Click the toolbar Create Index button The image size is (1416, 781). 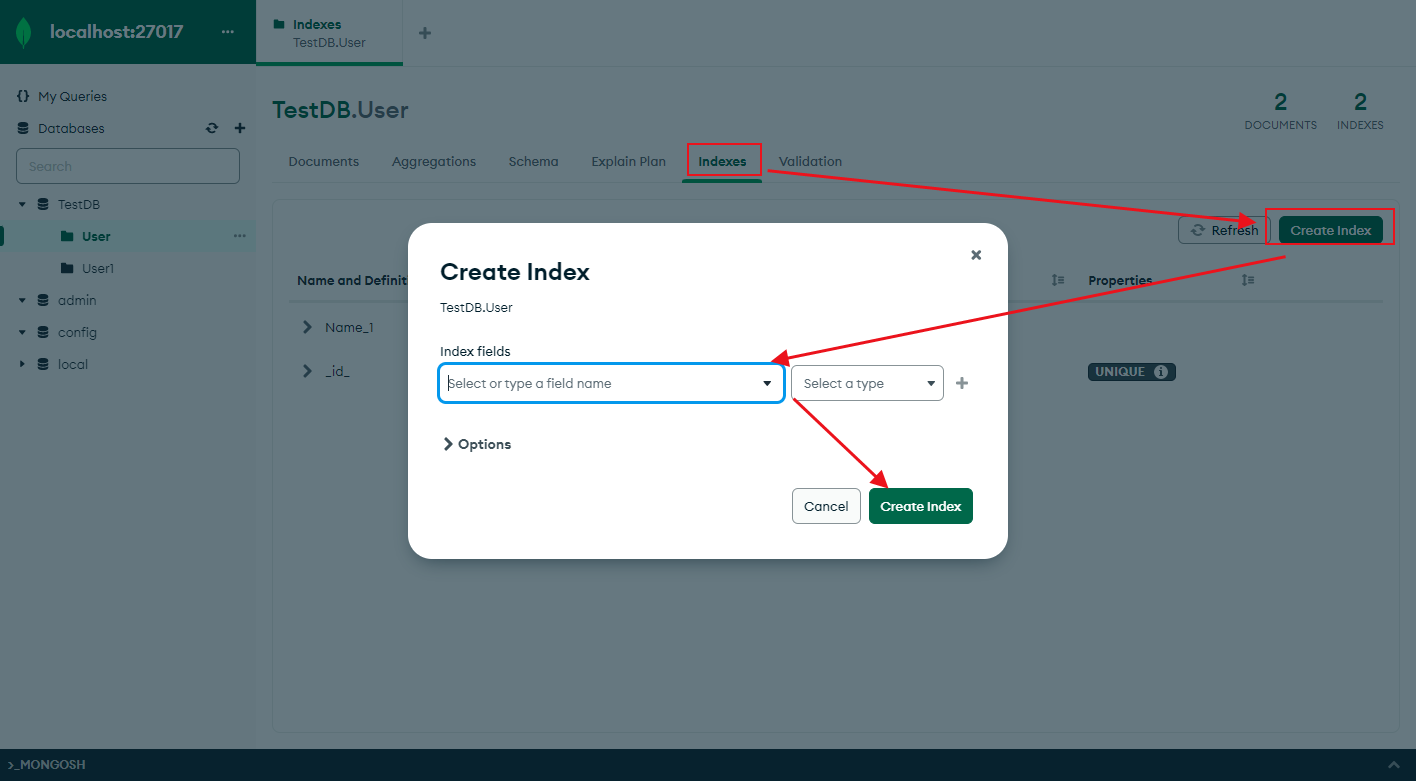point(1330,230)
